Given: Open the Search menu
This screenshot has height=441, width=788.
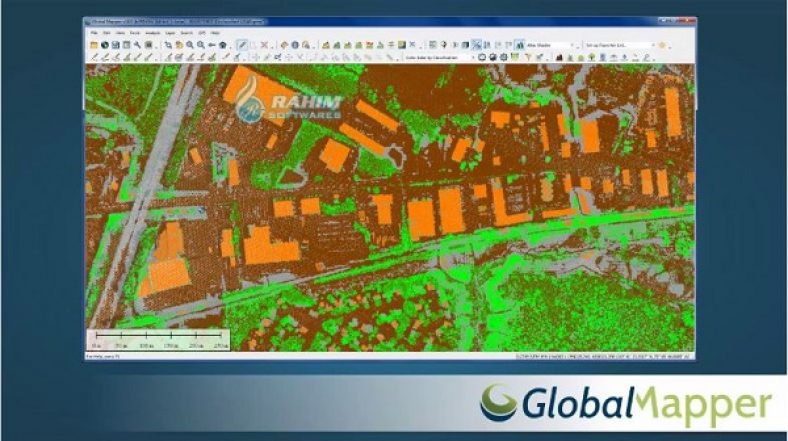Looking at the screenshot, I should click(186, 33).
